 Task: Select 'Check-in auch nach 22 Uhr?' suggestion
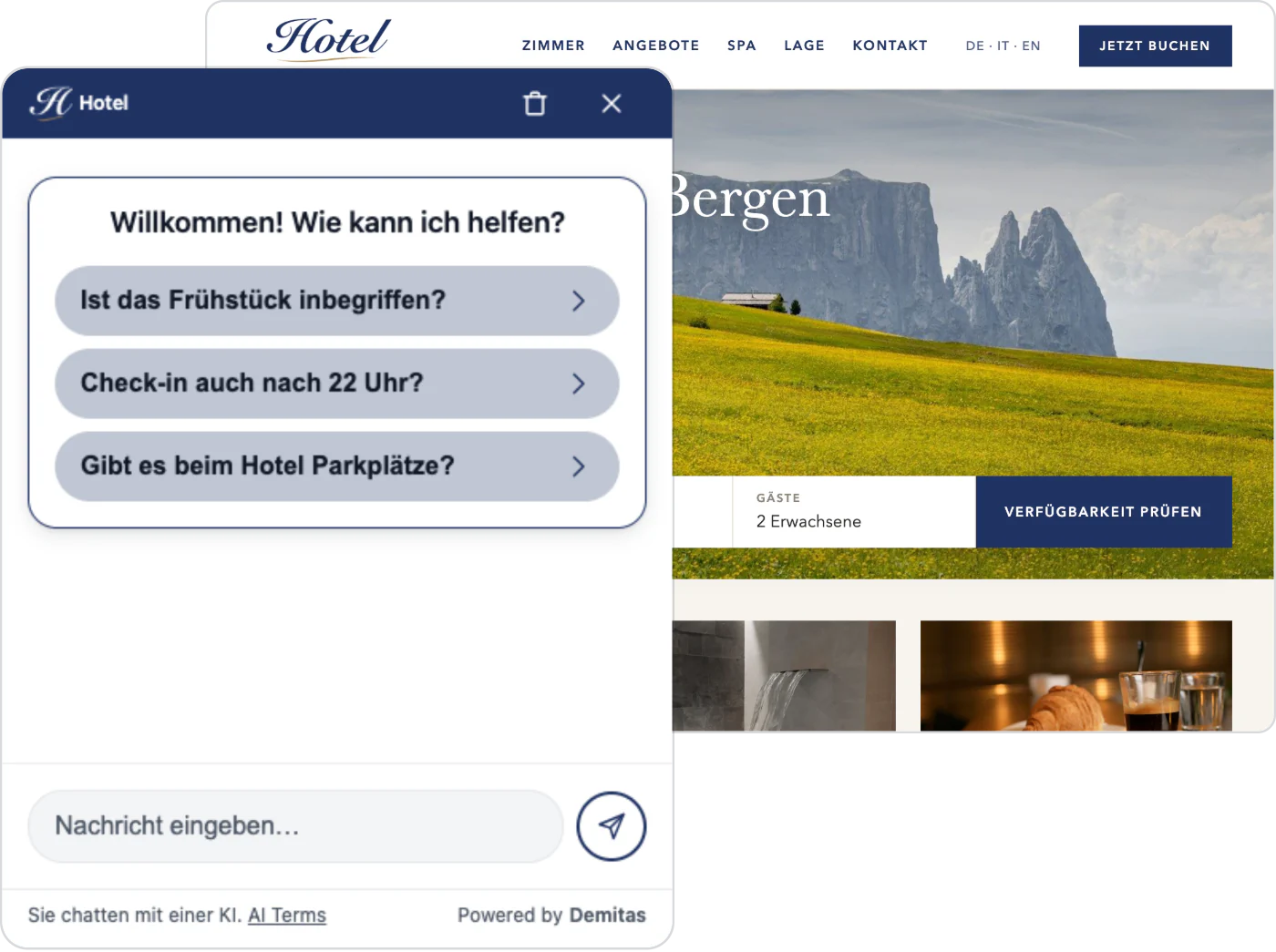click(337, 384)
